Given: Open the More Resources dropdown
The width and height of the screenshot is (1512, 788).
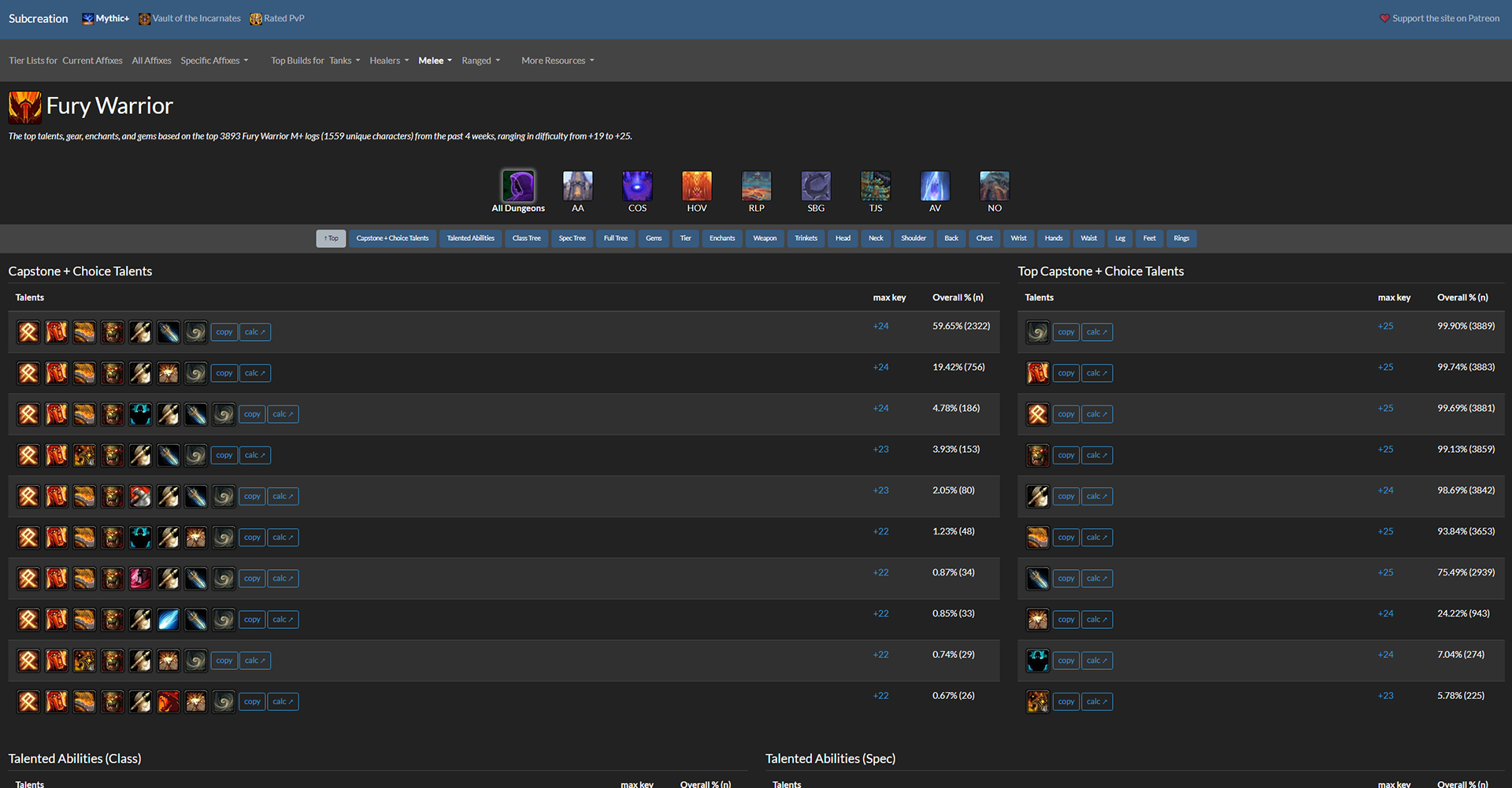Looking at the screenshot, I should pyautogui.click(x=558, y=61).
